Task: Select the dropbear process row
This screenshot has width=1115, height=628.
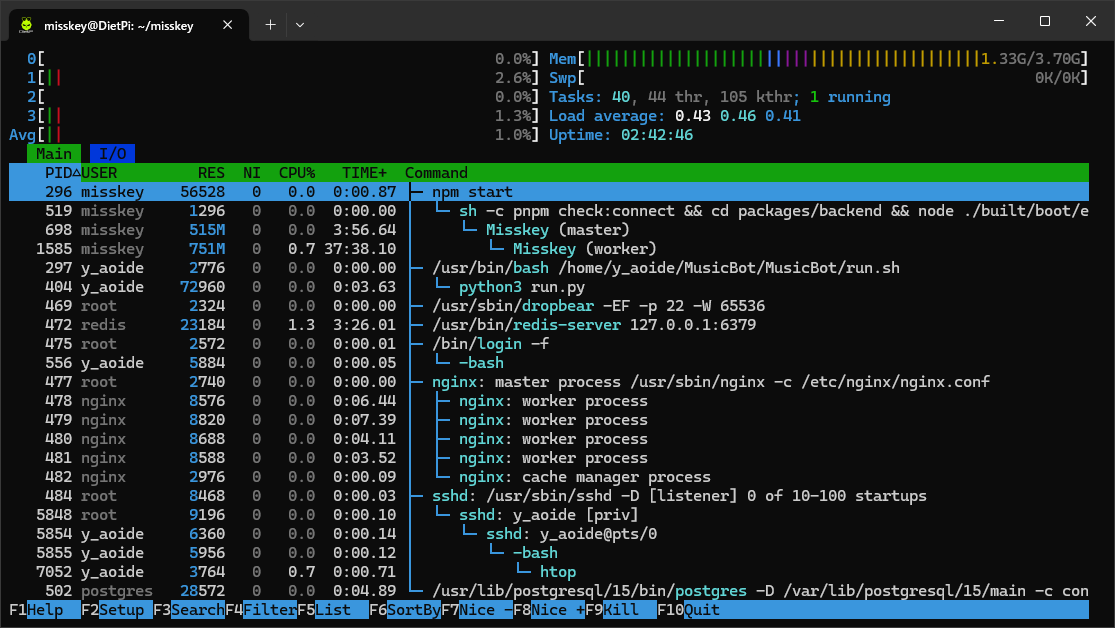Action: click(548, 306)
